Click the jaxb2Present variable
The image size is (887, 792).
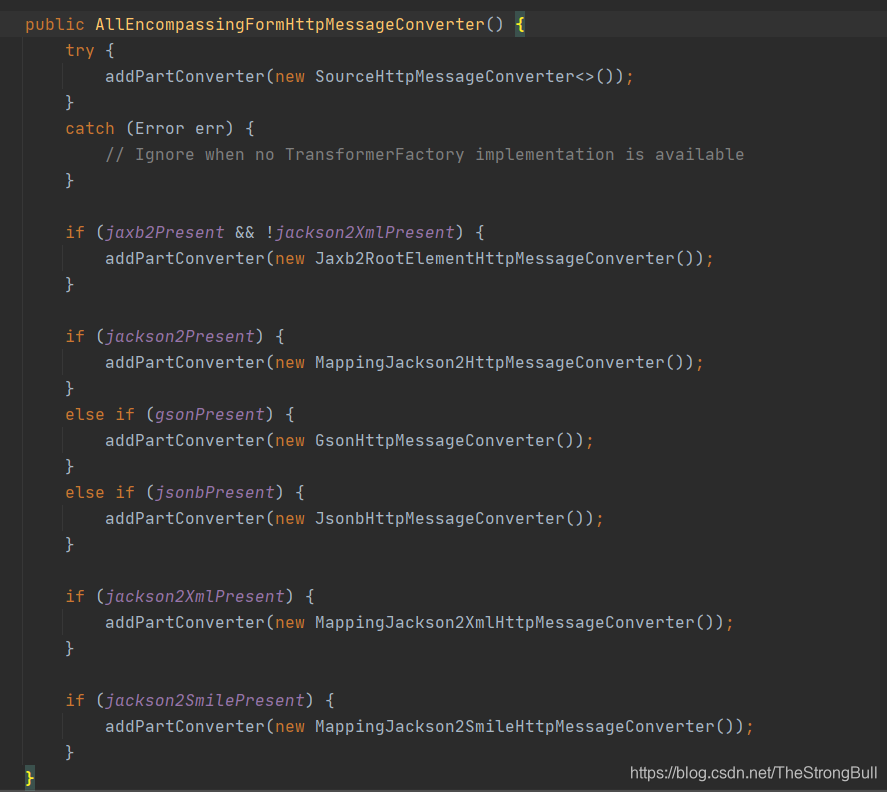[x=164, y=233]
